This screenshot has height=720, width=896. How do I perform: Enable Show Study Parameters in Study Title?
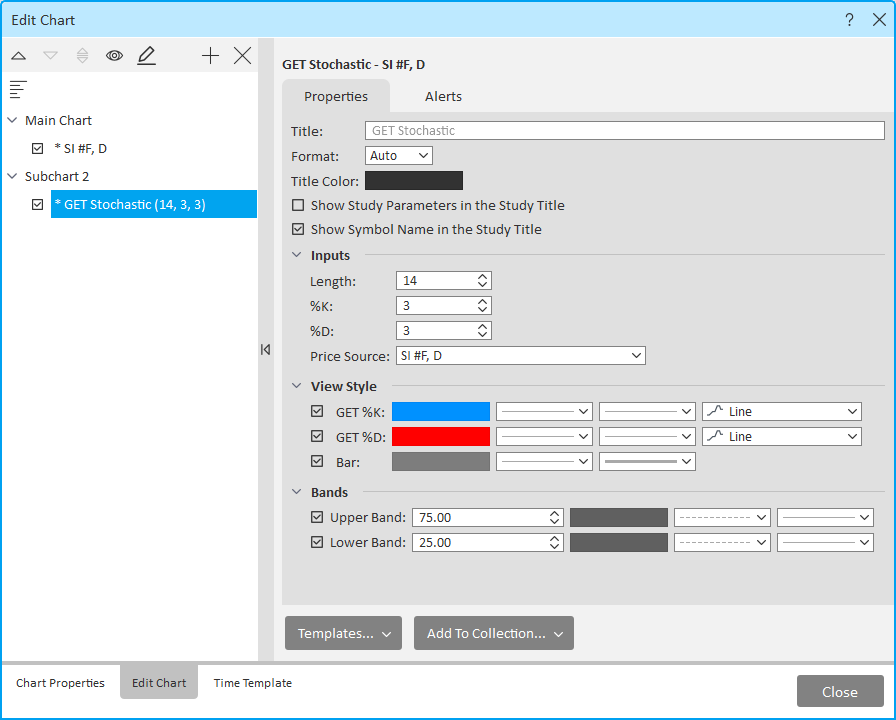[x=298, y=205]
